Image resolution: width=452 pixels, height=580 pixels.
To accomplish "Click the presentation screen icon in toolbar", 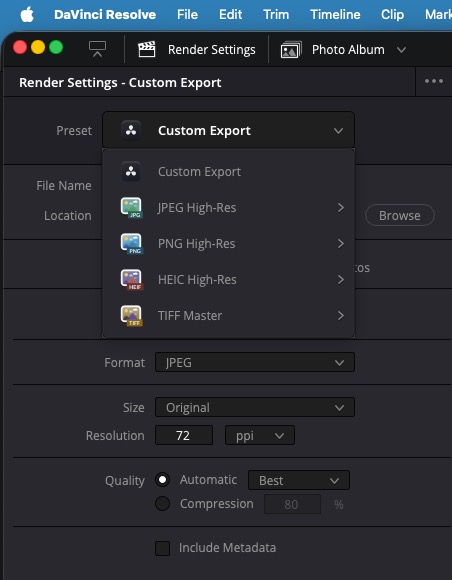I will (x=97, y=49).
